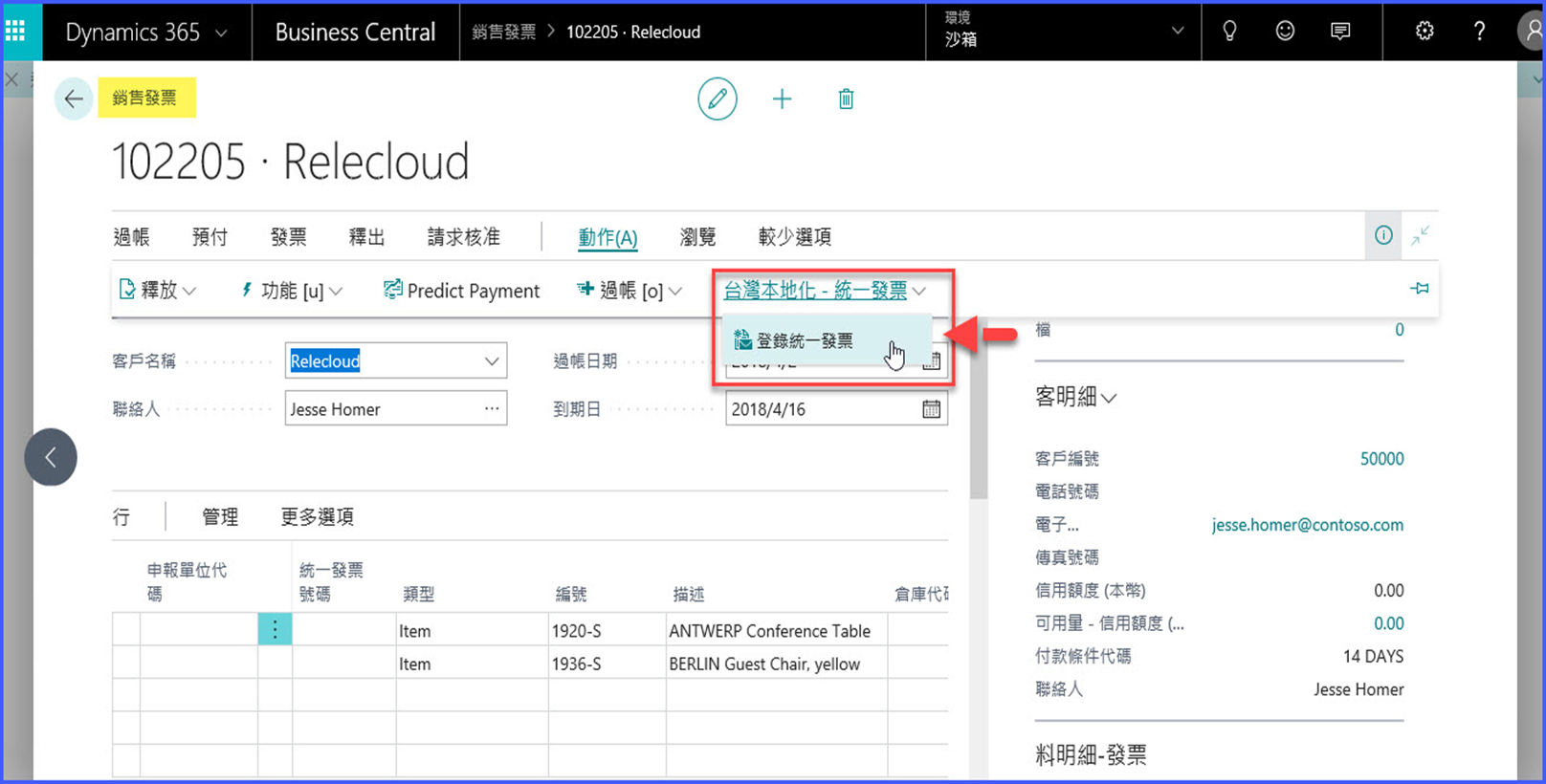
Task: Pin the action bar
Action: pos(1420,289)
